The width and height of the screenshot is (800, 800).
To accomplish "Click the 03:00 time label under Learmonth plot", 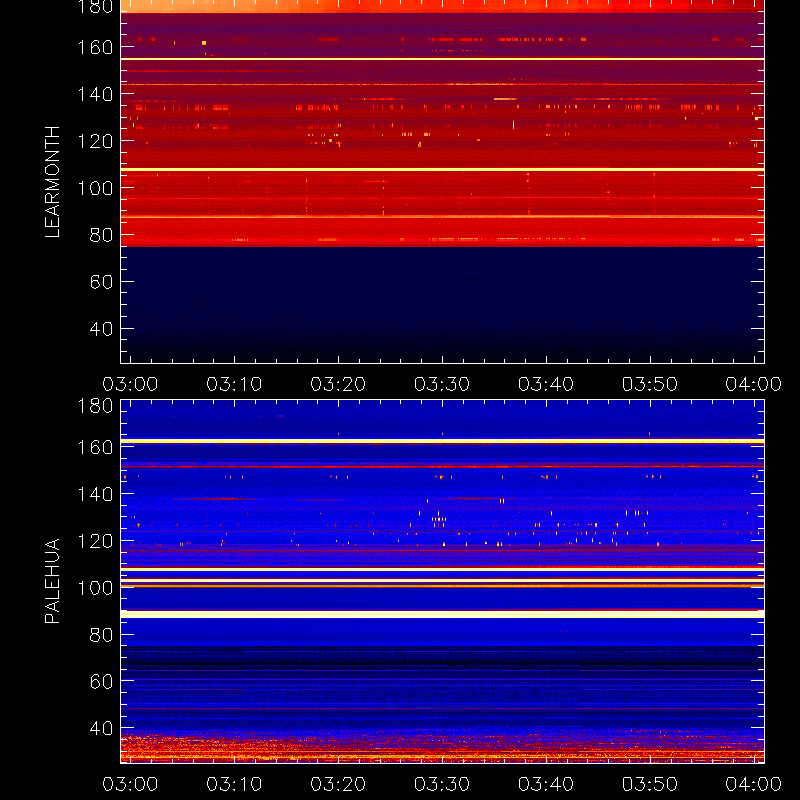I will pos(130,384).
